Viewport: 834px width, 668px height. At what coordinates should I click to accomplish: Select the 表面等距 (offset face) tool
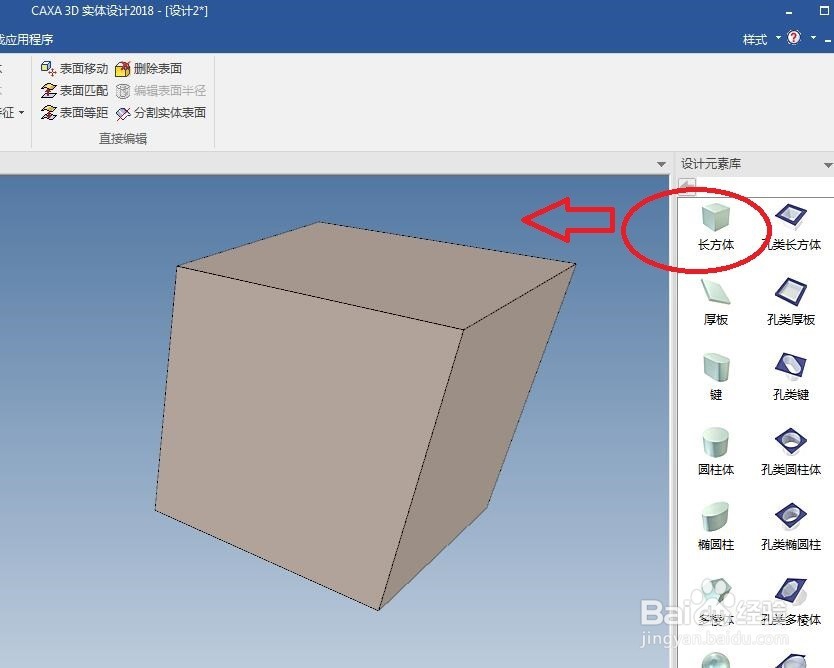pos(74,113)
